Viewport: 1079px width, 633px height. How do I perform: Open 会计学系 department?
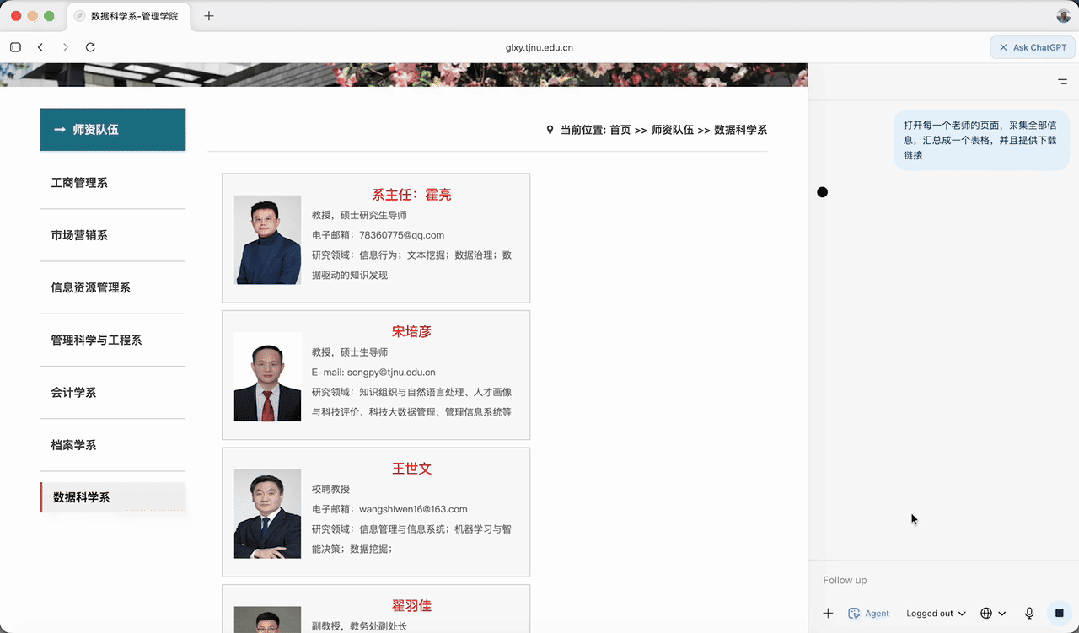point(74,392)
